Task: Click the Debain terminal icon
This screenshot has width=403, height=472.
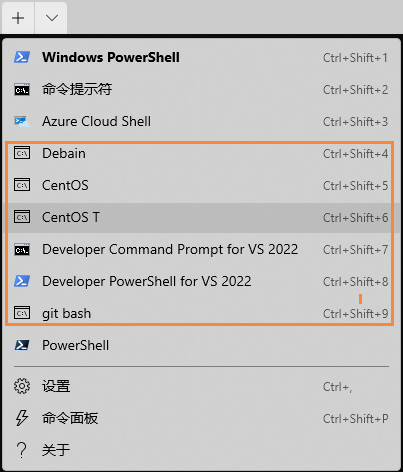Action: tap(22, 153)
